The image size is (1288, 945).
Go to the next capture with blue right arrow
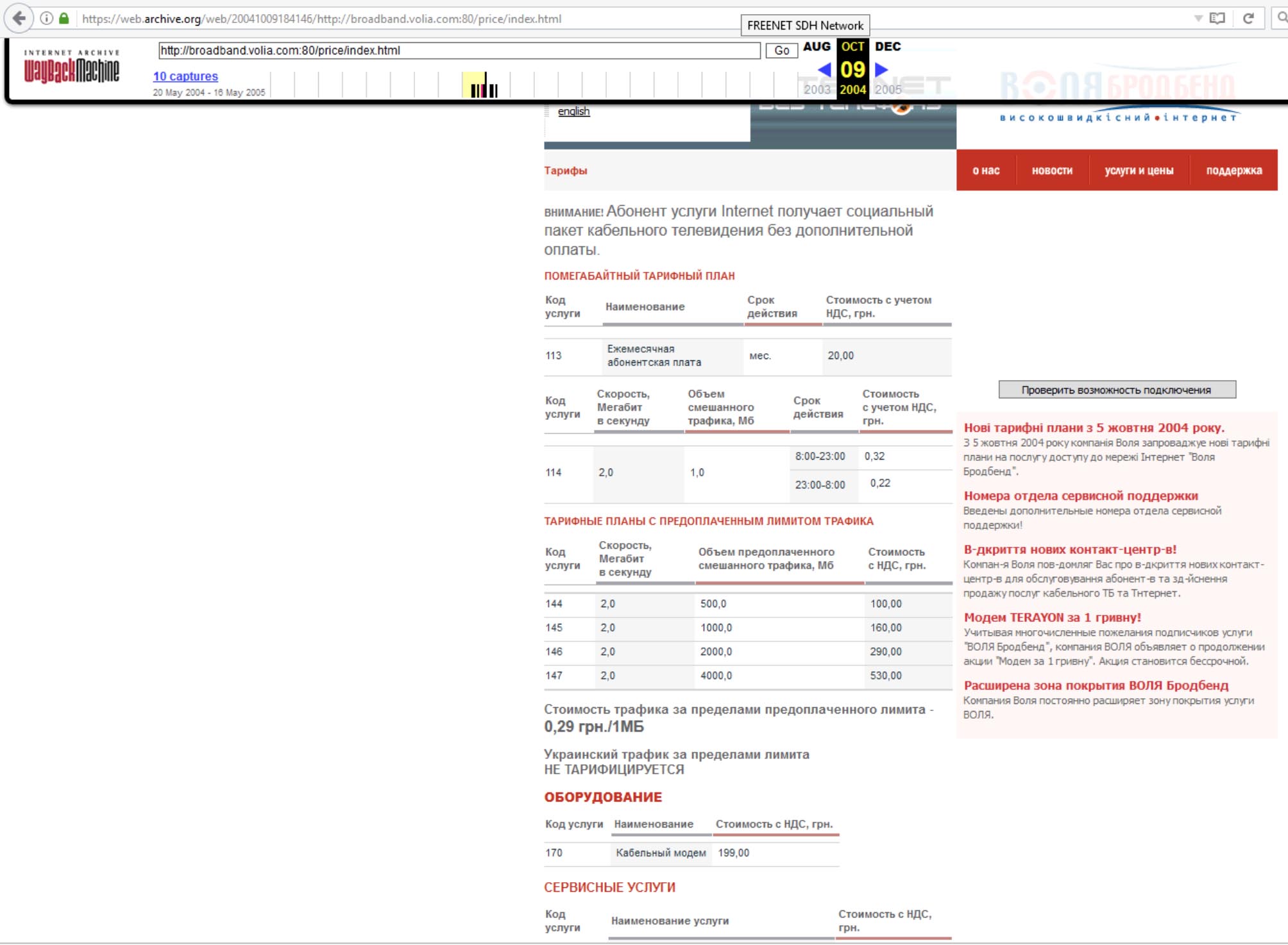[881, 69]
